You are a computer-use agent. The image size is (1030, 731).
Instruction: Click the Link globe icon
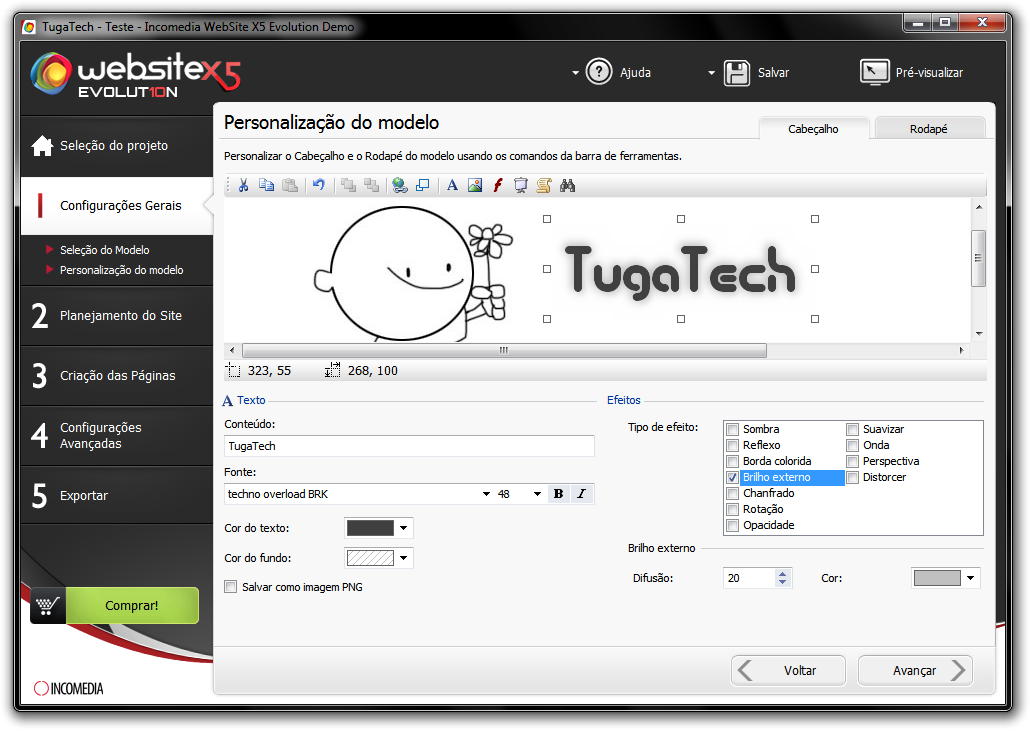[399, 185]
